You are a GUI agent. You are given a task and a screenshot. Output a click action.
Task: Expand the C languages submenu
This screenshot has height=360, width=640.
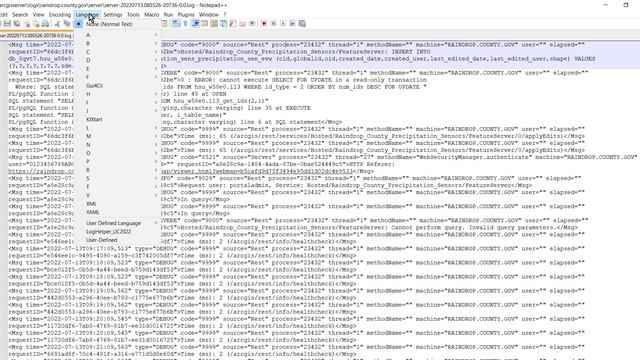pyautogui.click(x=118, y=52)
